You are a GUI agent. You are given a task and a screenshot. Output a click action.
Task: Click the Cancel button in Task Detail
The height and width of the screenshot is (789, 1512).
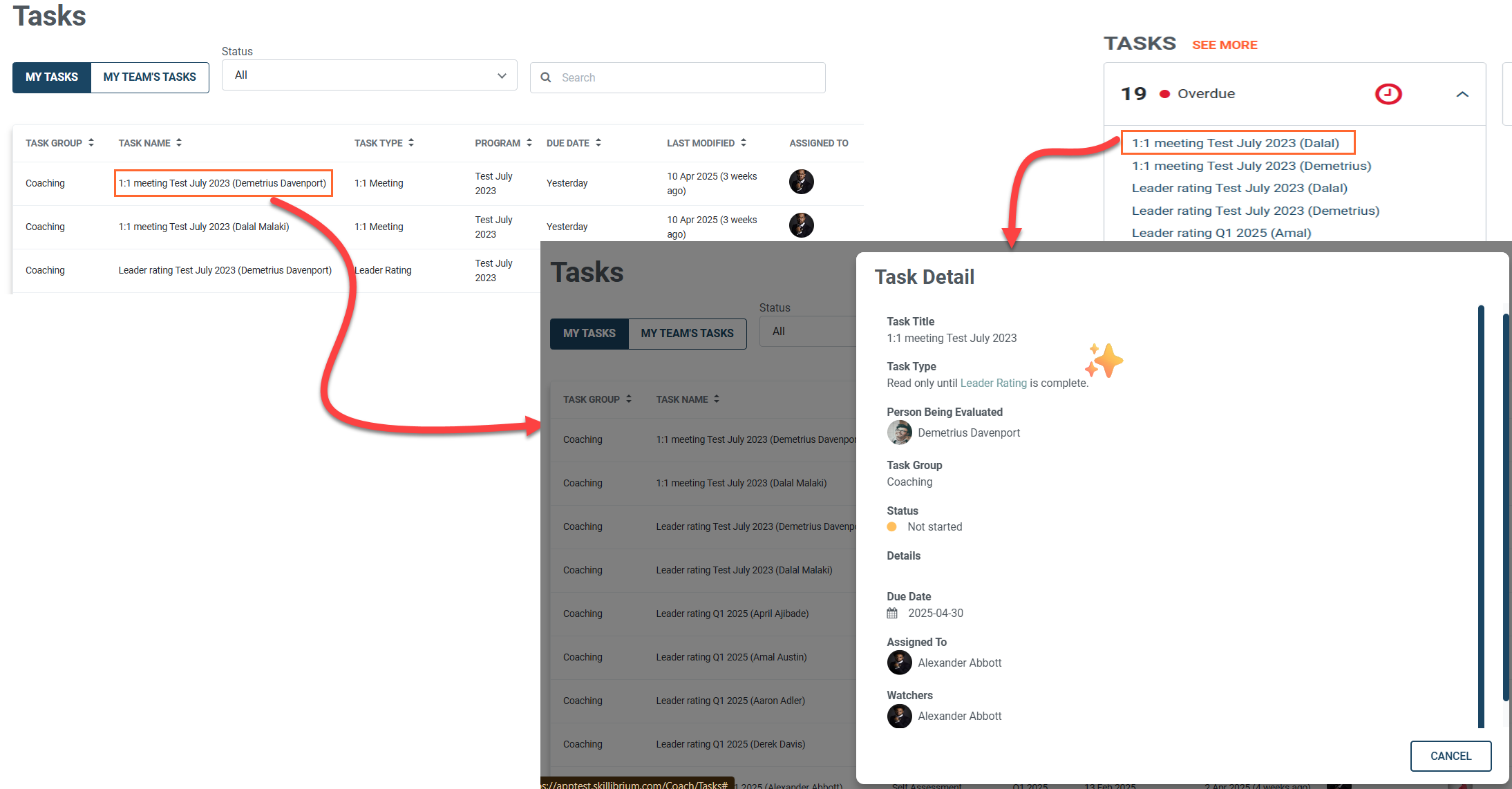pyautogui.click(x=1450, y=756)
